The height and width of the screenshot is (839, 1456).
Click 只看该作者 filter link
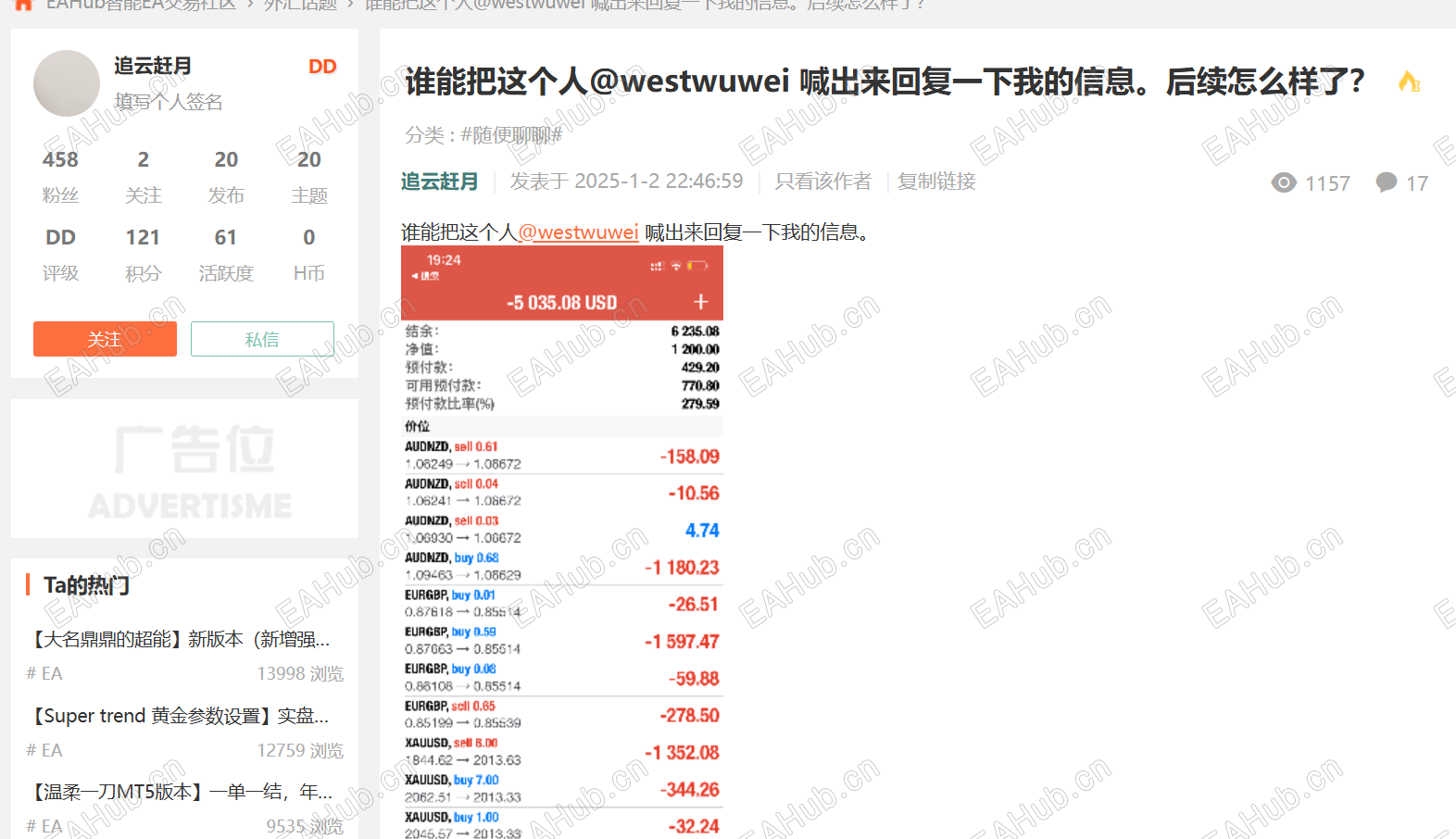click(x=823, y=182)
